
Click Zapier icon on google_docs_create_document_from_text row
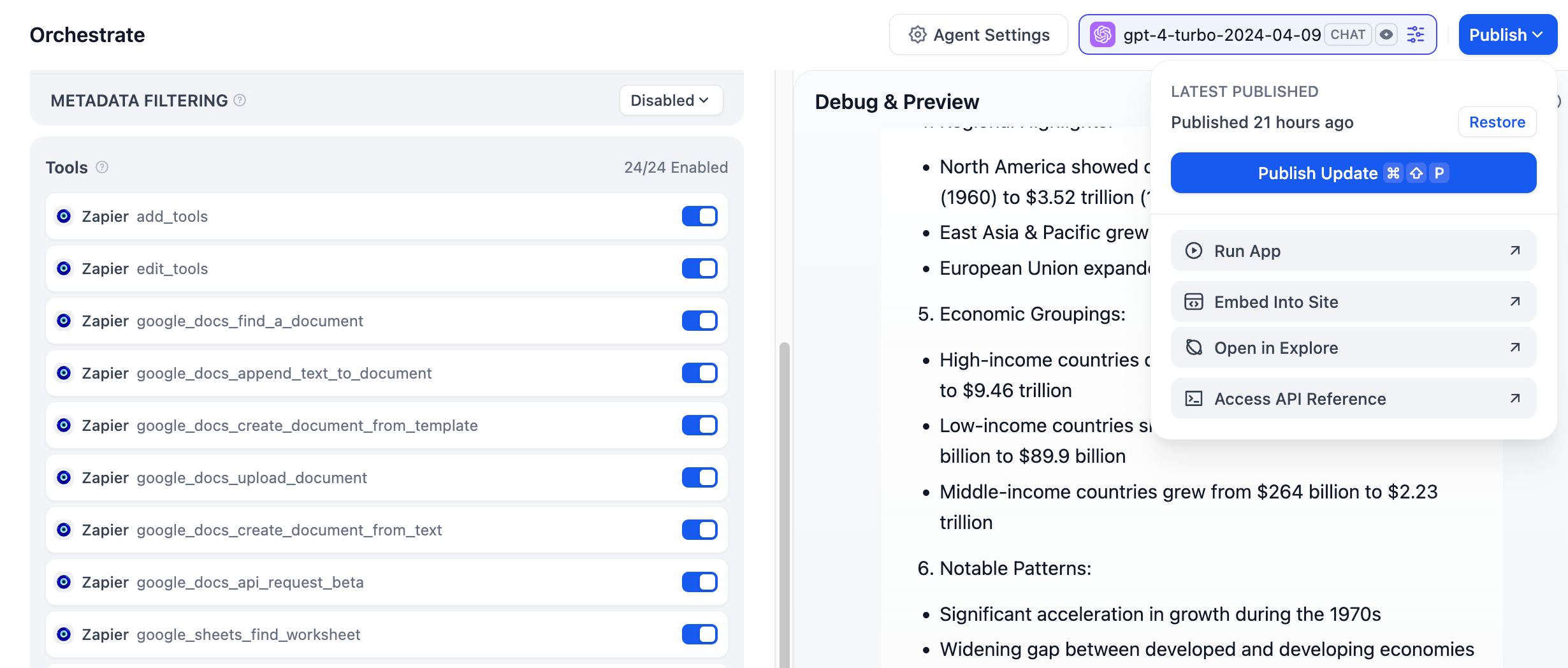pyautogui.click(x=64, y=530)
